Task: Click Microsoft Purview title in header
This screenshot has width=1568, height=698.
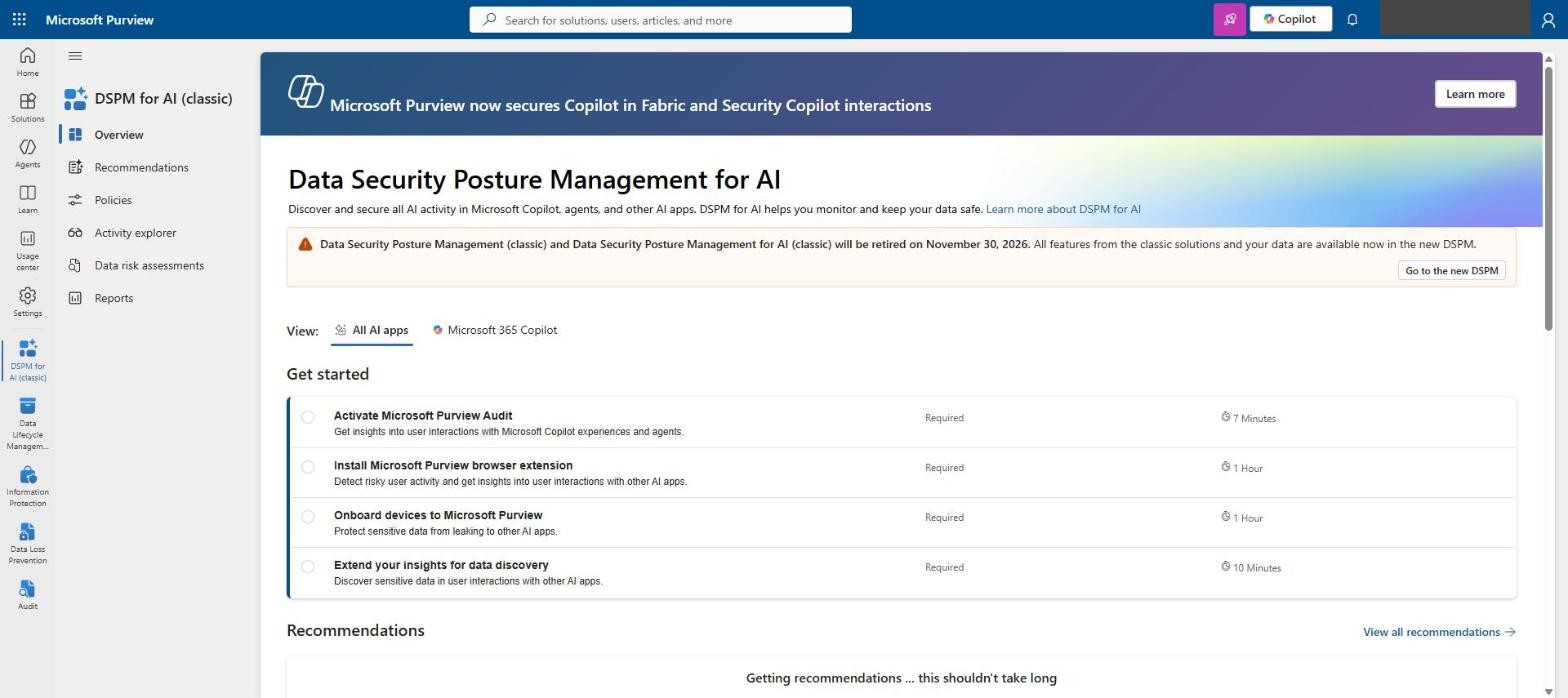Action: (100, 20)
